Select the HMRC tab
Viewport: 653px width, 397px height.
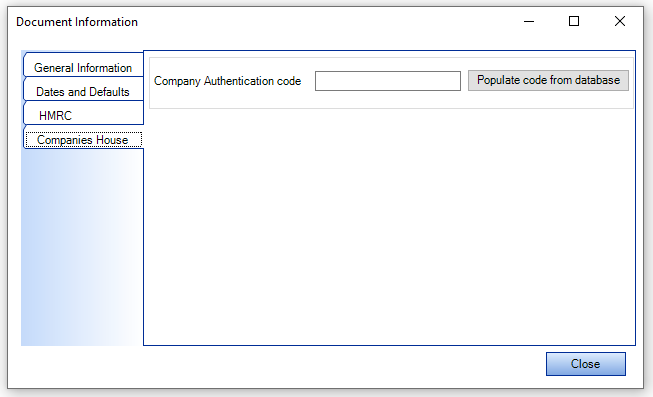(x=83, y=113)
